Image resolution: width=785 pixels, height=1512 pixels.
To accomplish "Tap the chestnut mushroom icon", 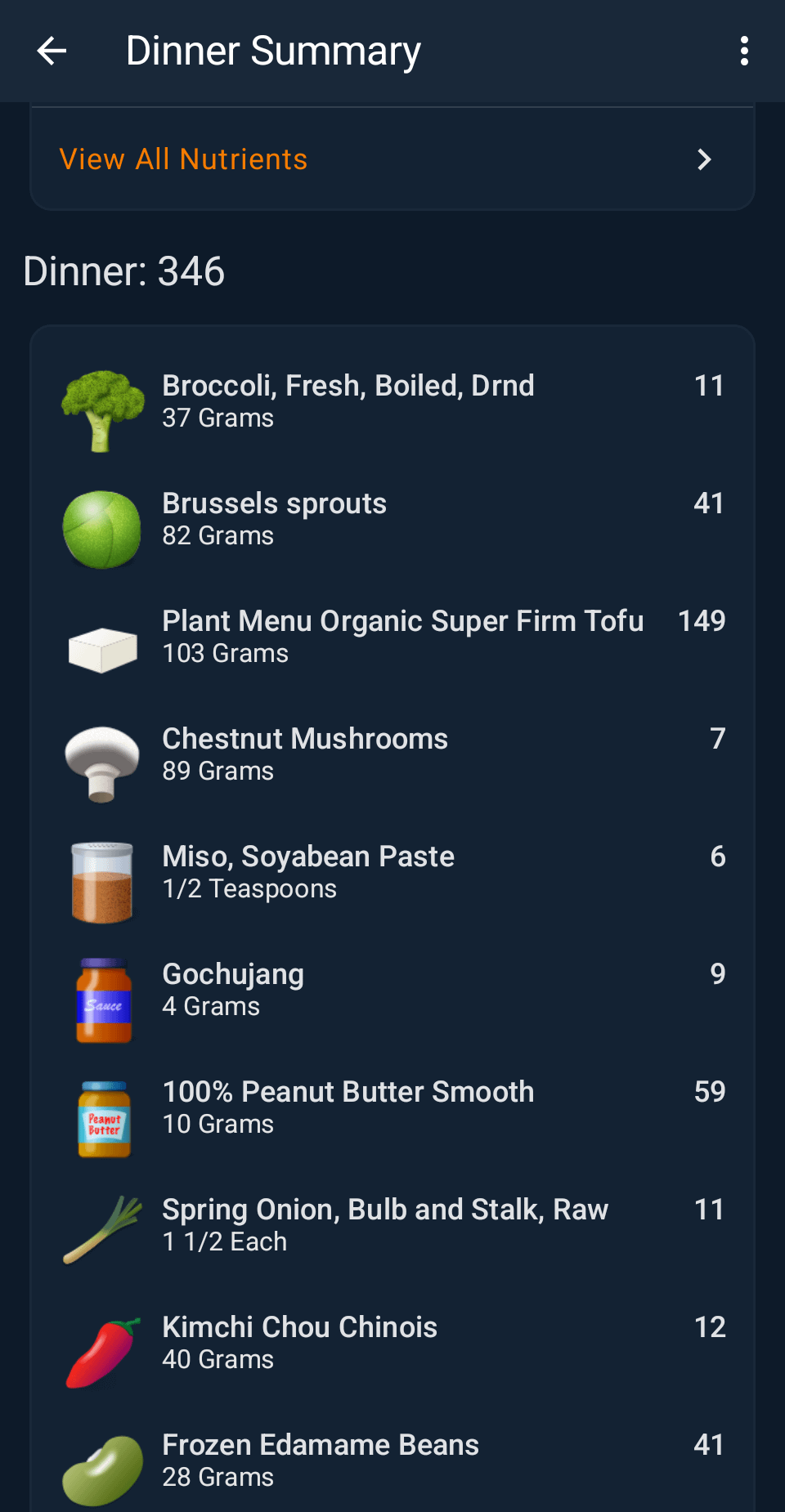I will point(102,764).
